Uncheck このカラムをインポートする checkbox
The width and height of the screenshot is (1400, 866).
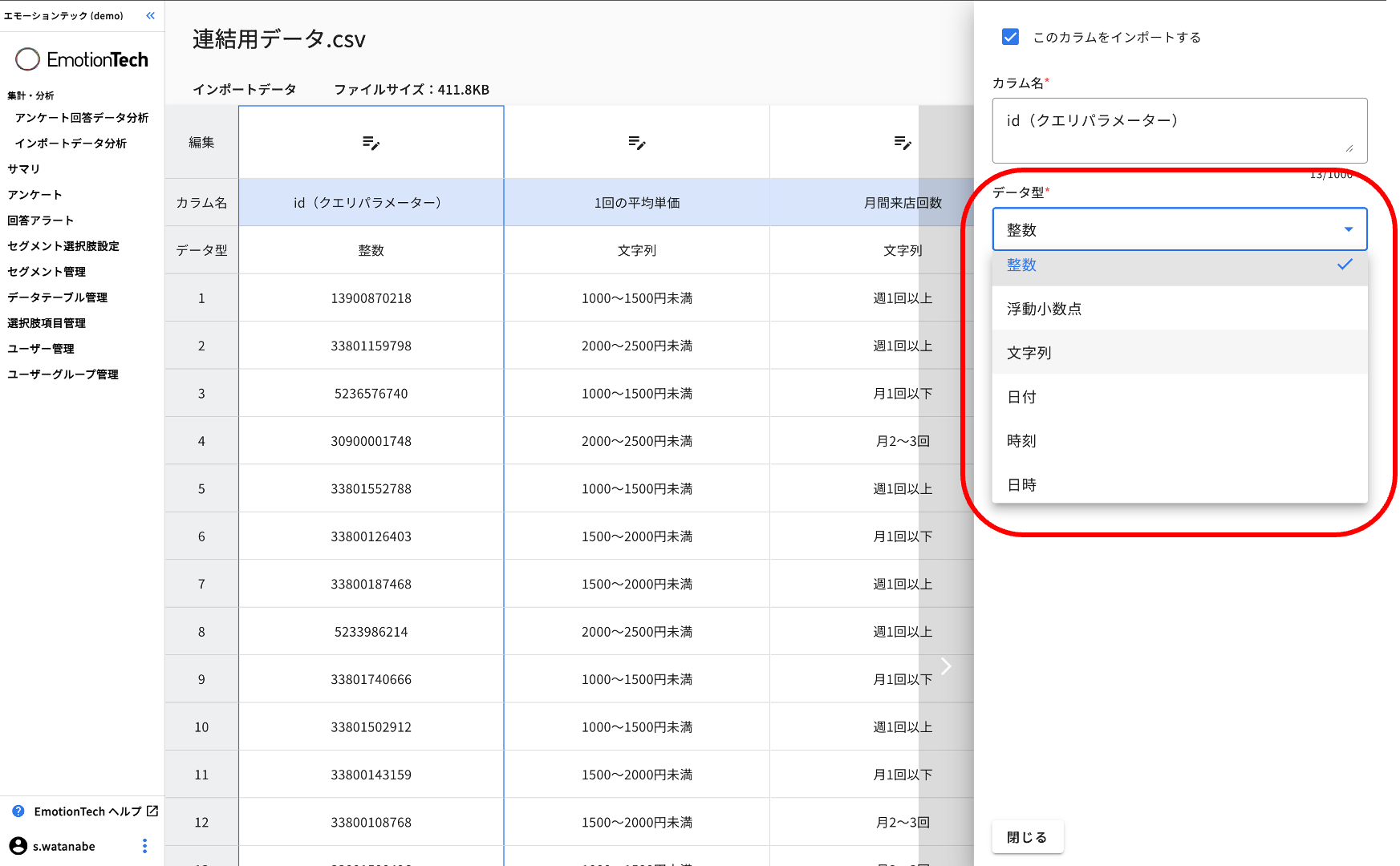tap(1010, 37)
